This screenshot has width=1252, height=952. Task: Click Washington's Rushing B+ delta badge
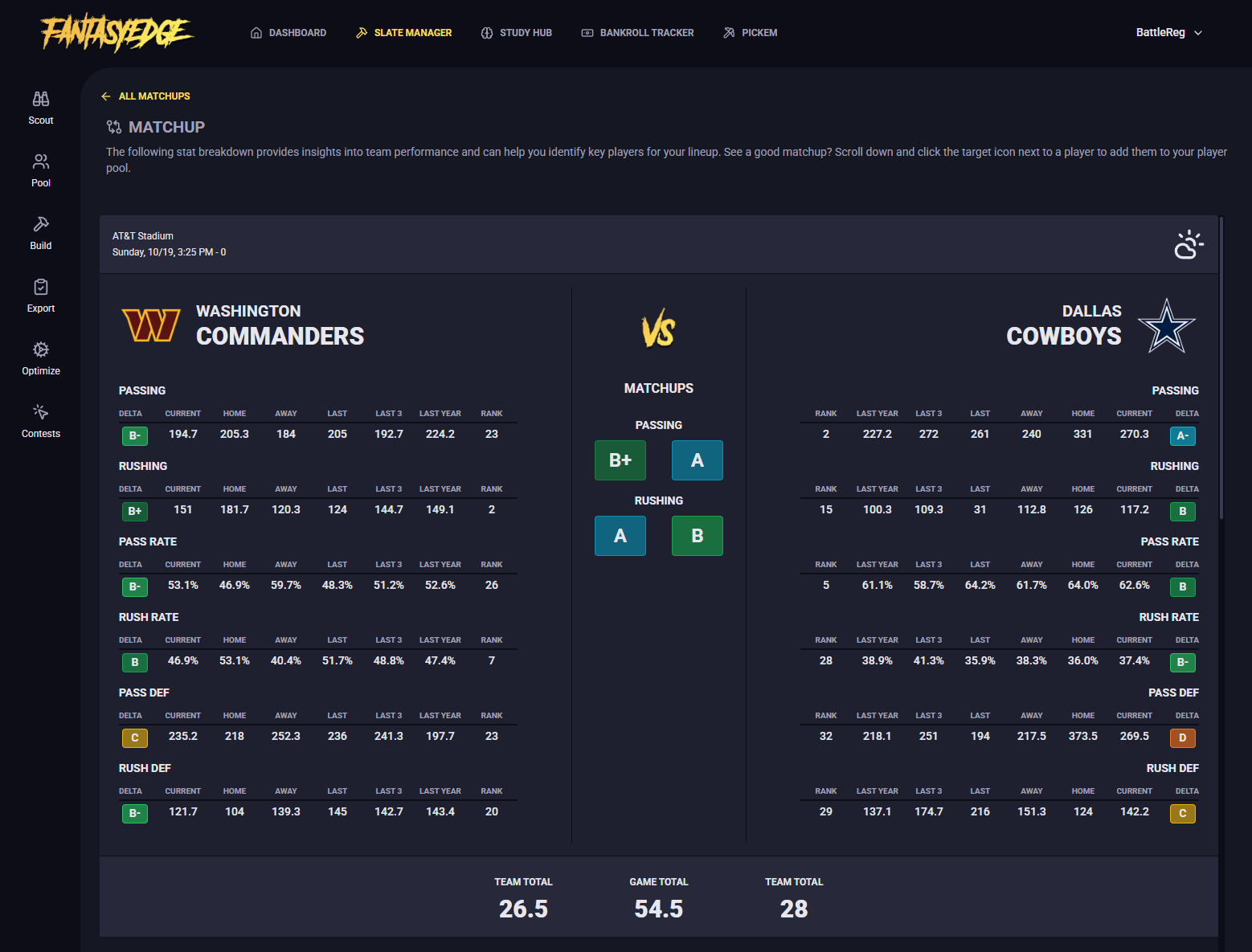tap(135, 511)
